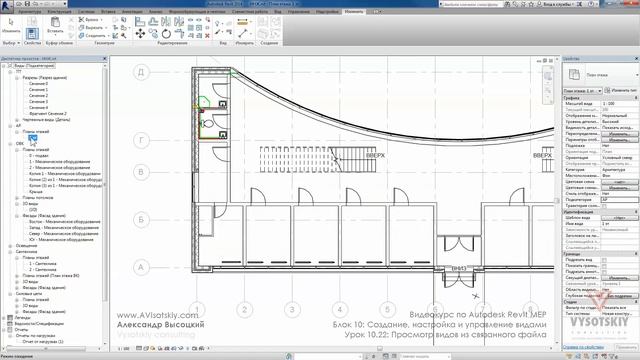The height and width of the screenshot is (360, 640).
Task: Collapse the ОВК group node
Action: click(11, 144)
